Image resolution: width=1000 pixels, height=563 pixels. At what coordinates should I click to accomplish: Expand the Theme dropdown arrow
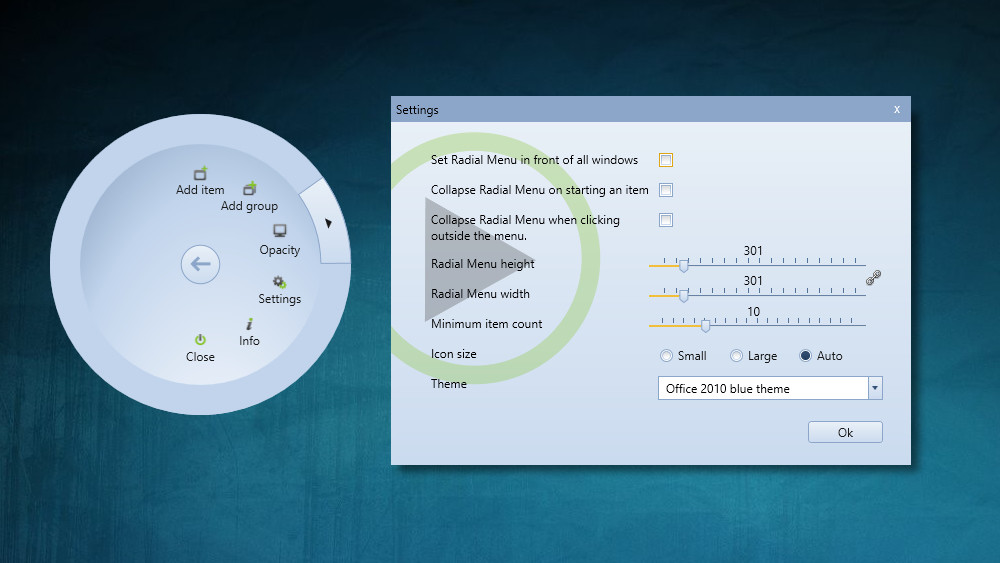click(x=875, y=389)
